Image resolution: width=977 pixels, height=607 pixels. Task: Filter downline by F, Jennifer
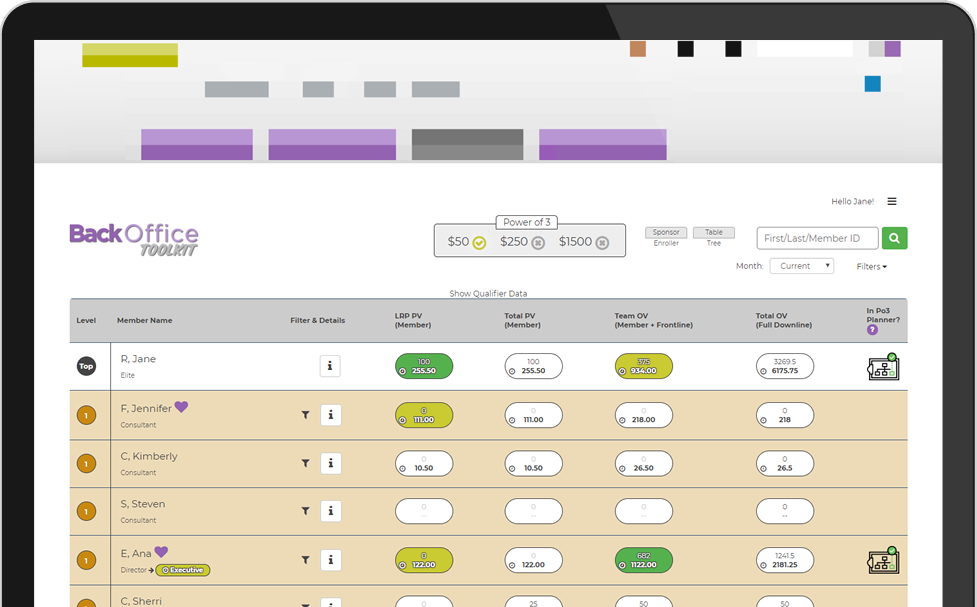click(305, 415)
